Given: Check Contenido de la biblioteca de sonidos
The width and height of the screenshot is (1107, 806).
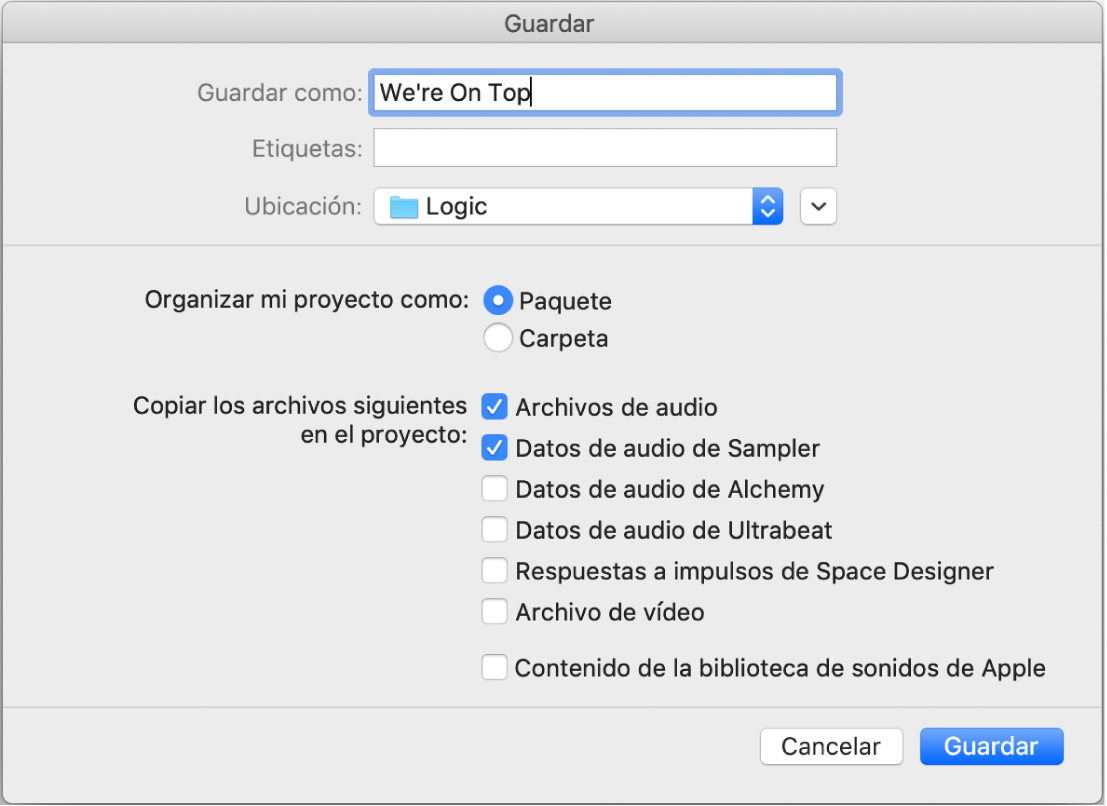Looking at the screenshot, I should (495, 668).
